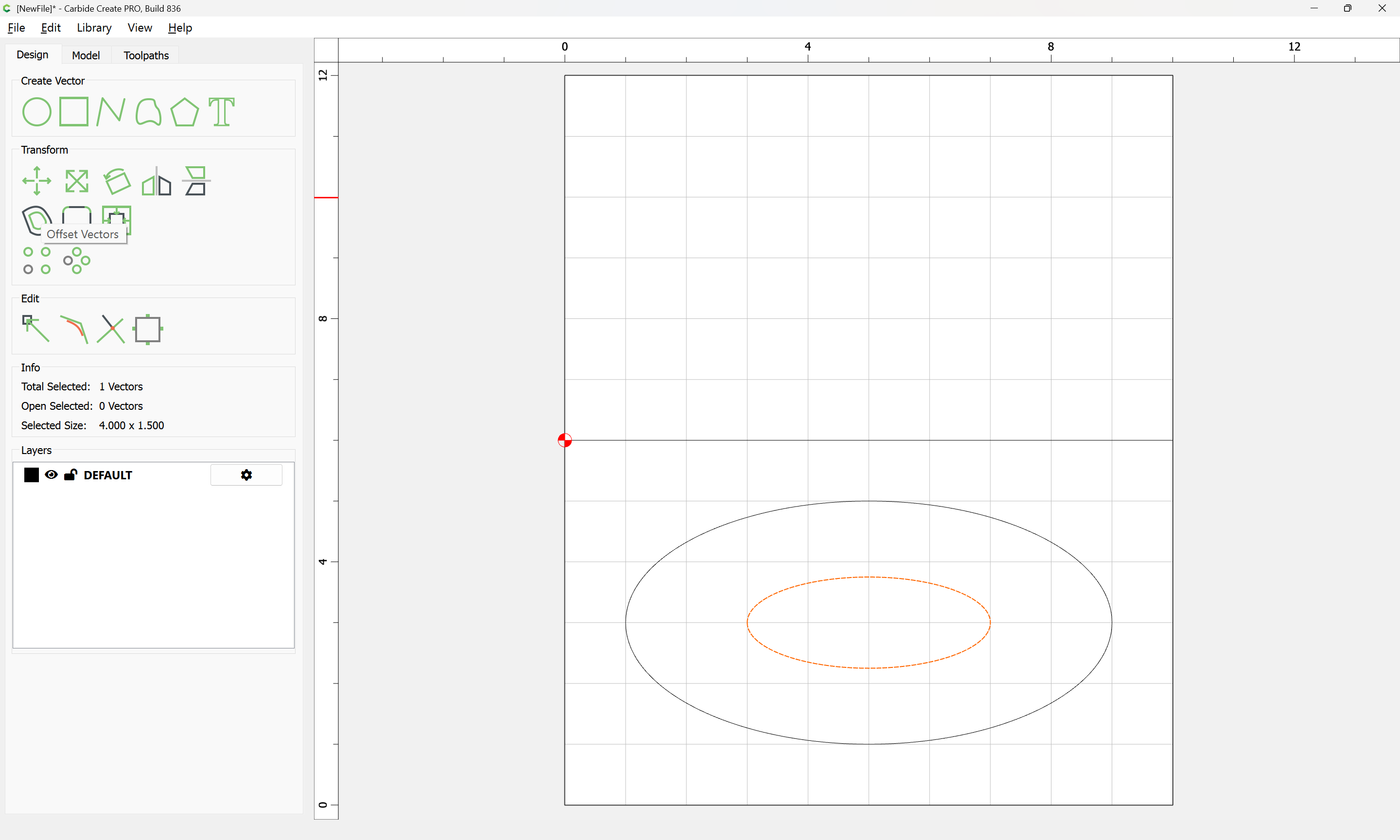This screenshot has height=840, width=1400.
Task: Choose the Polyline drawing tool
Action: tap(110, 111)
